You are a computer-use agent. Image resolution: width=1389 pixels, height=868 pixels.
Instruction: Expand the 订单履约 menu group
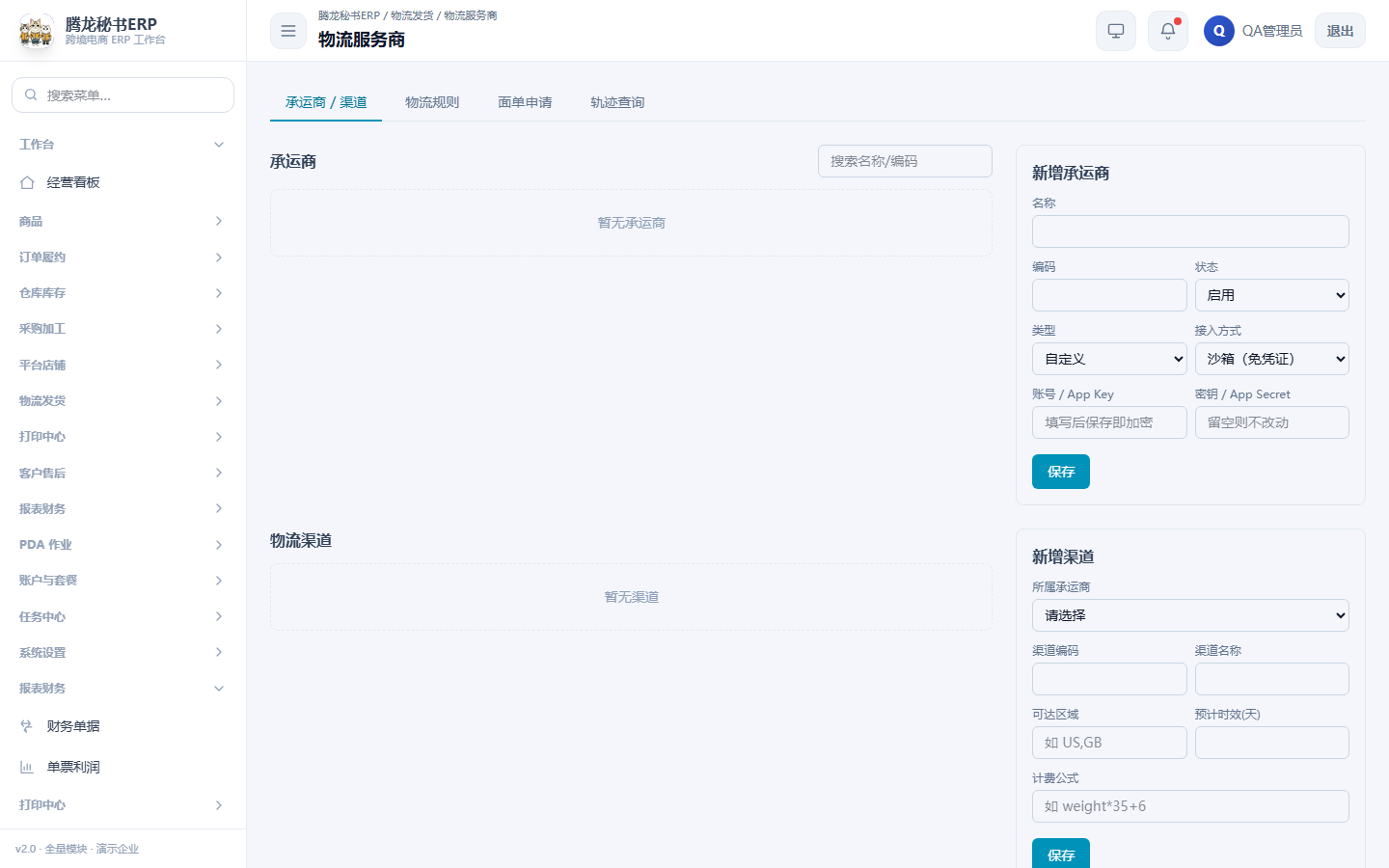click(123, 258)
